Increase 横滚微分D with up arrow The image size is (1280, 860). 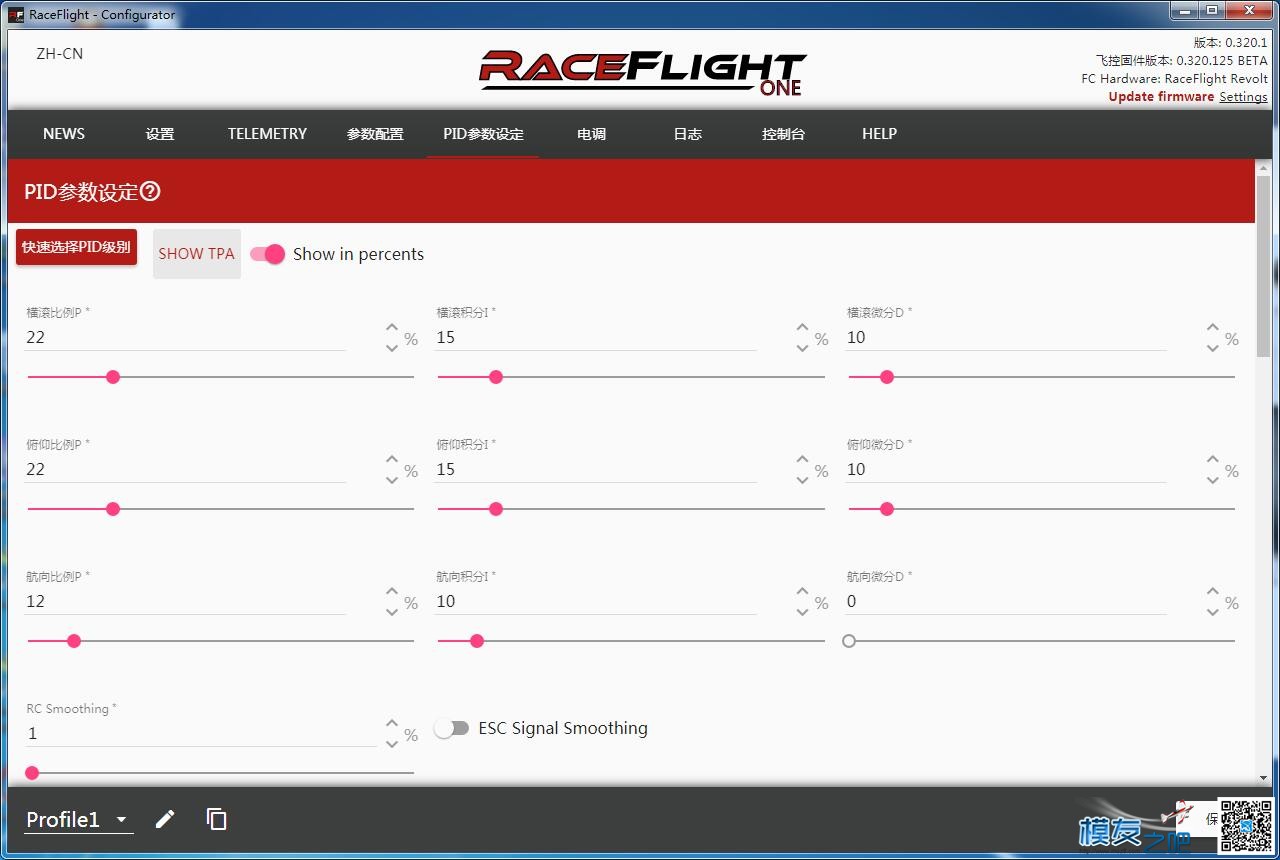1212,327
